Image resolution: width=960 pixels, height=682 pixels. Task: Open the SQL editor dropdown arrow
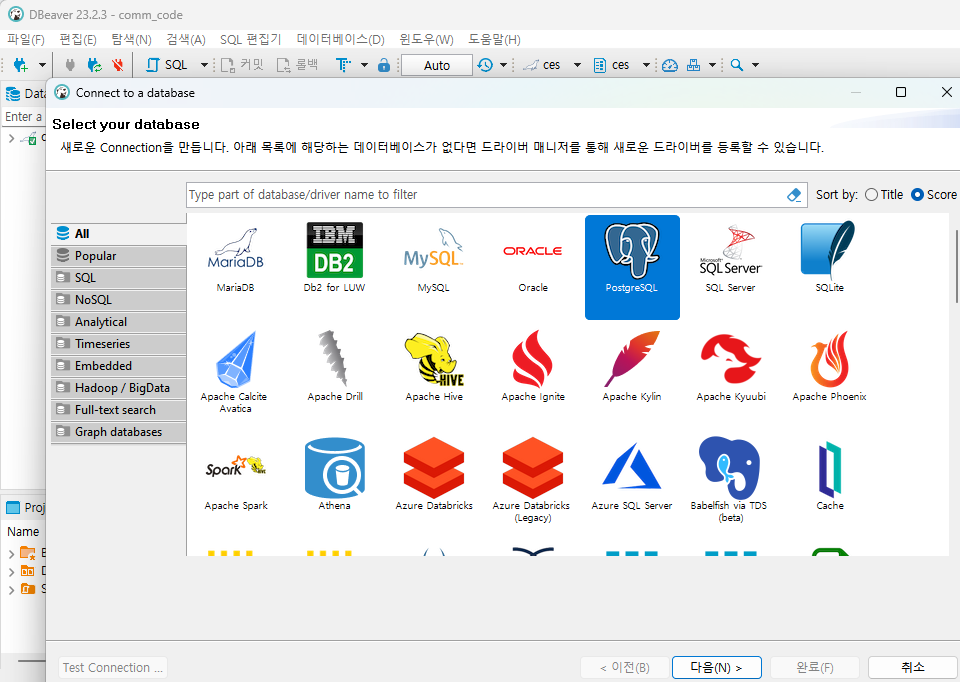tap(204, 65)
